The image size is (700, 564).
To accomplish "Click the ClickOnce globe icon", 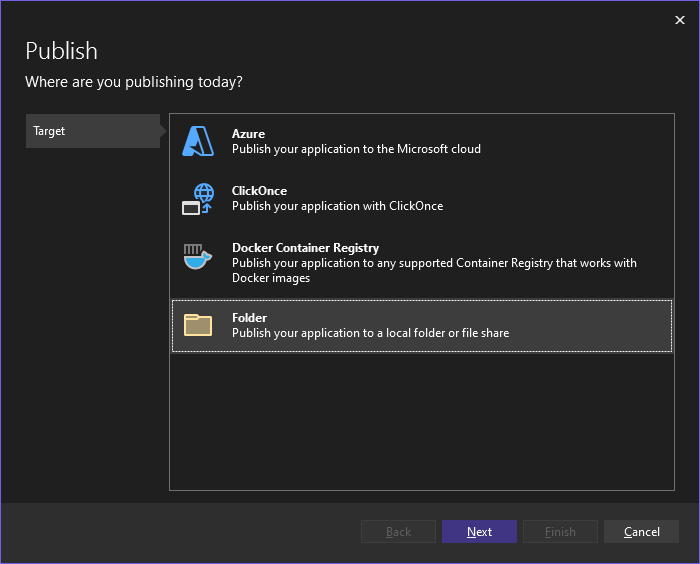I will coord(198,198).
